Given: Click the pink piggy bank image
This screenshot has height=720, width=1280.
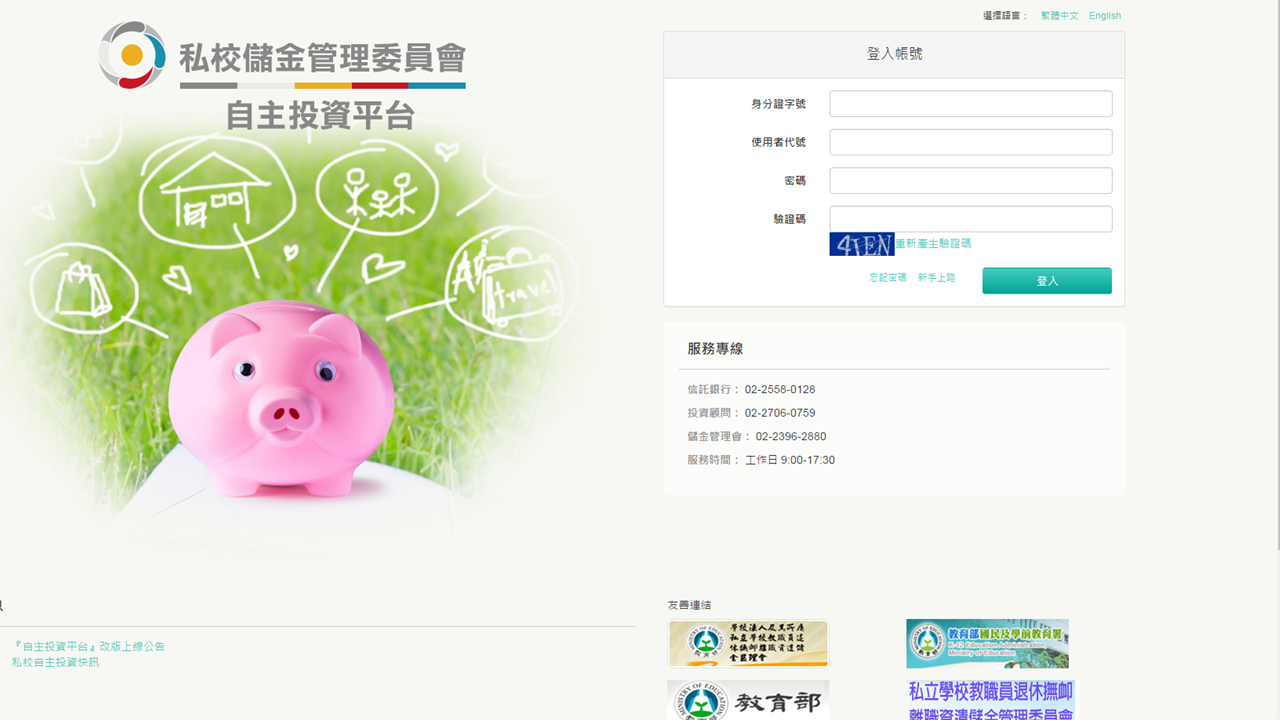Looking at the screenshot, I should coord(282,400).
